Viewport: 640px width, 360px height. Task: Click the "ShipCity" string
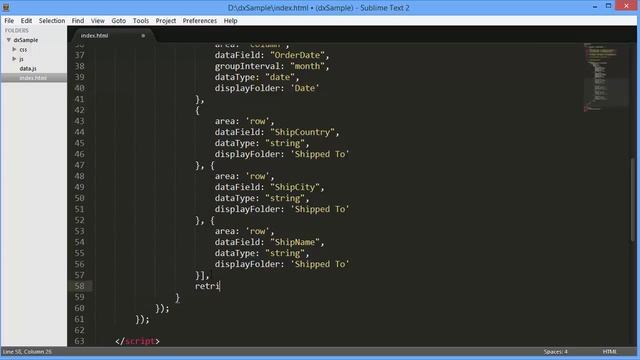coord(295,187)
